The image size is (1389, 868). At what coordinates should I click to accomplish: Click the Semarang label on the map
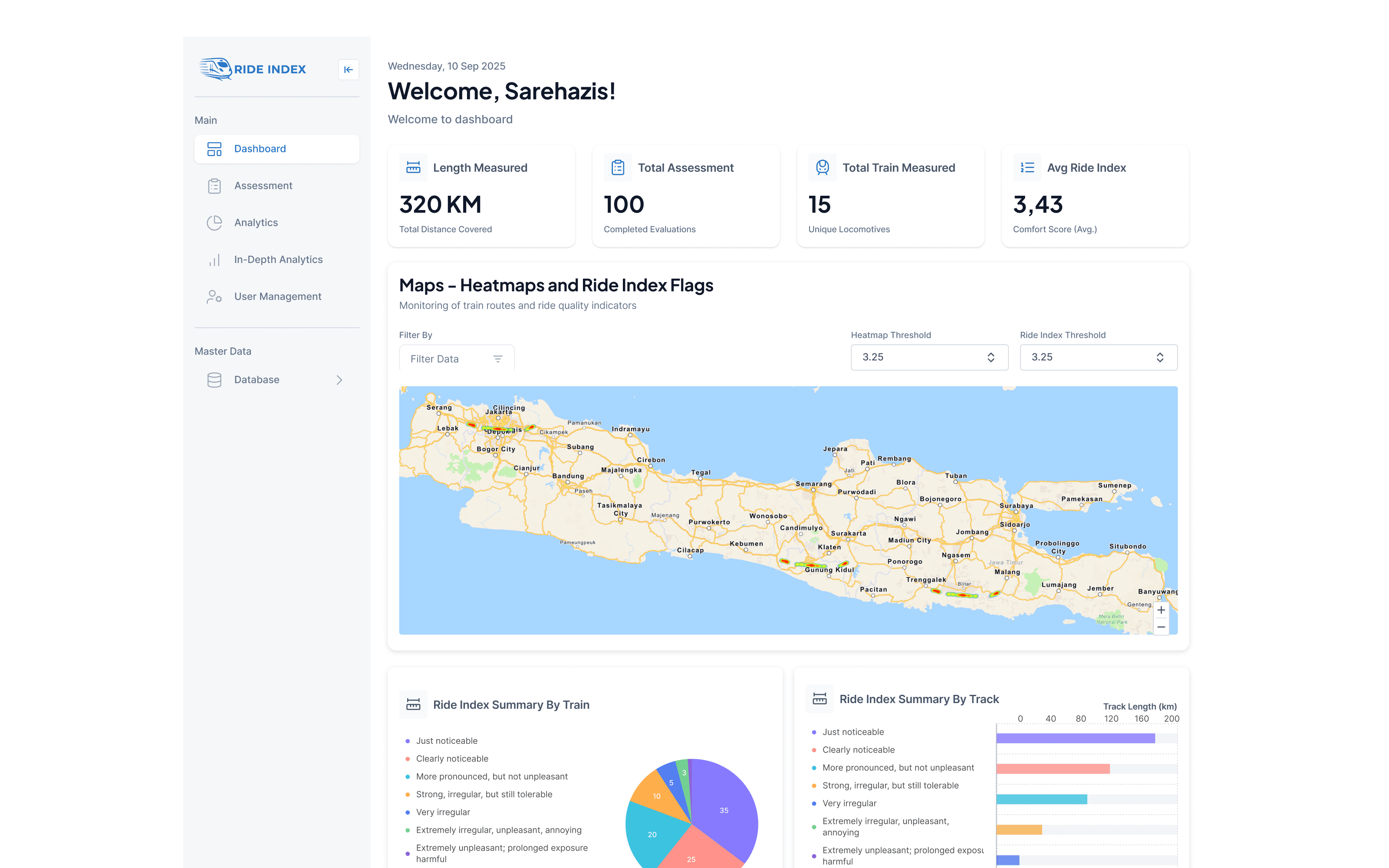pos(813,484)
